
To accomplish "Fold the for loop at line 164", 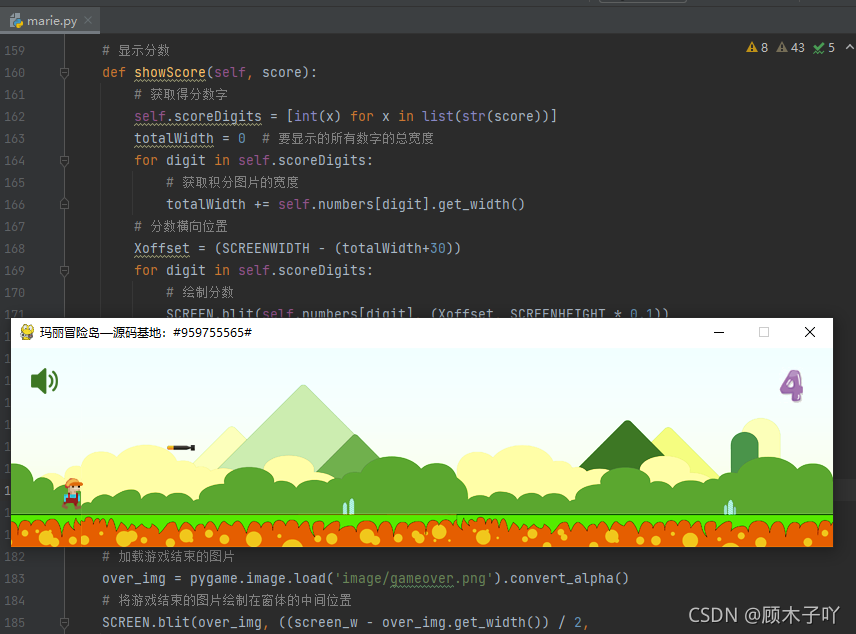I will (x=64, y=161).
